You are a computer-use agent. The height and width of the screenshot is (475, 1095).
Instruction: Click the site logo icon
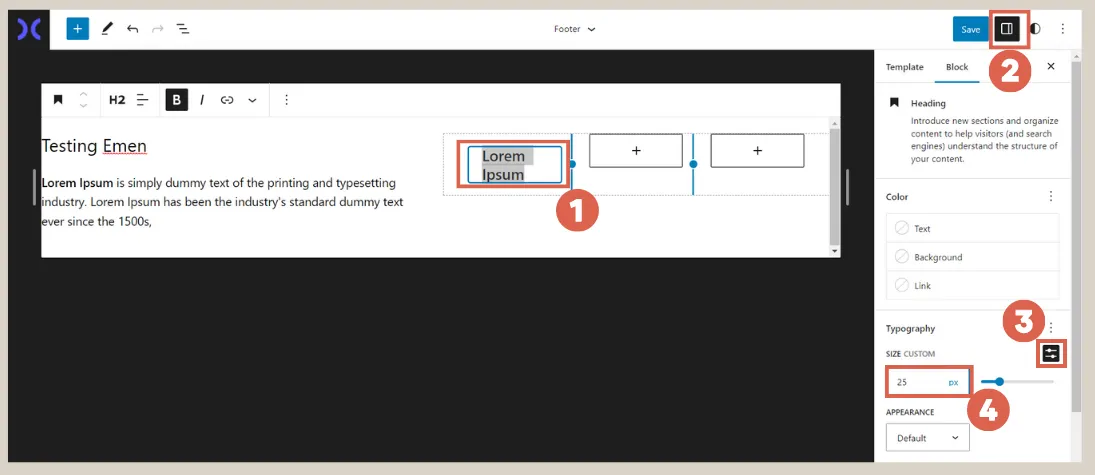point(29,29)
